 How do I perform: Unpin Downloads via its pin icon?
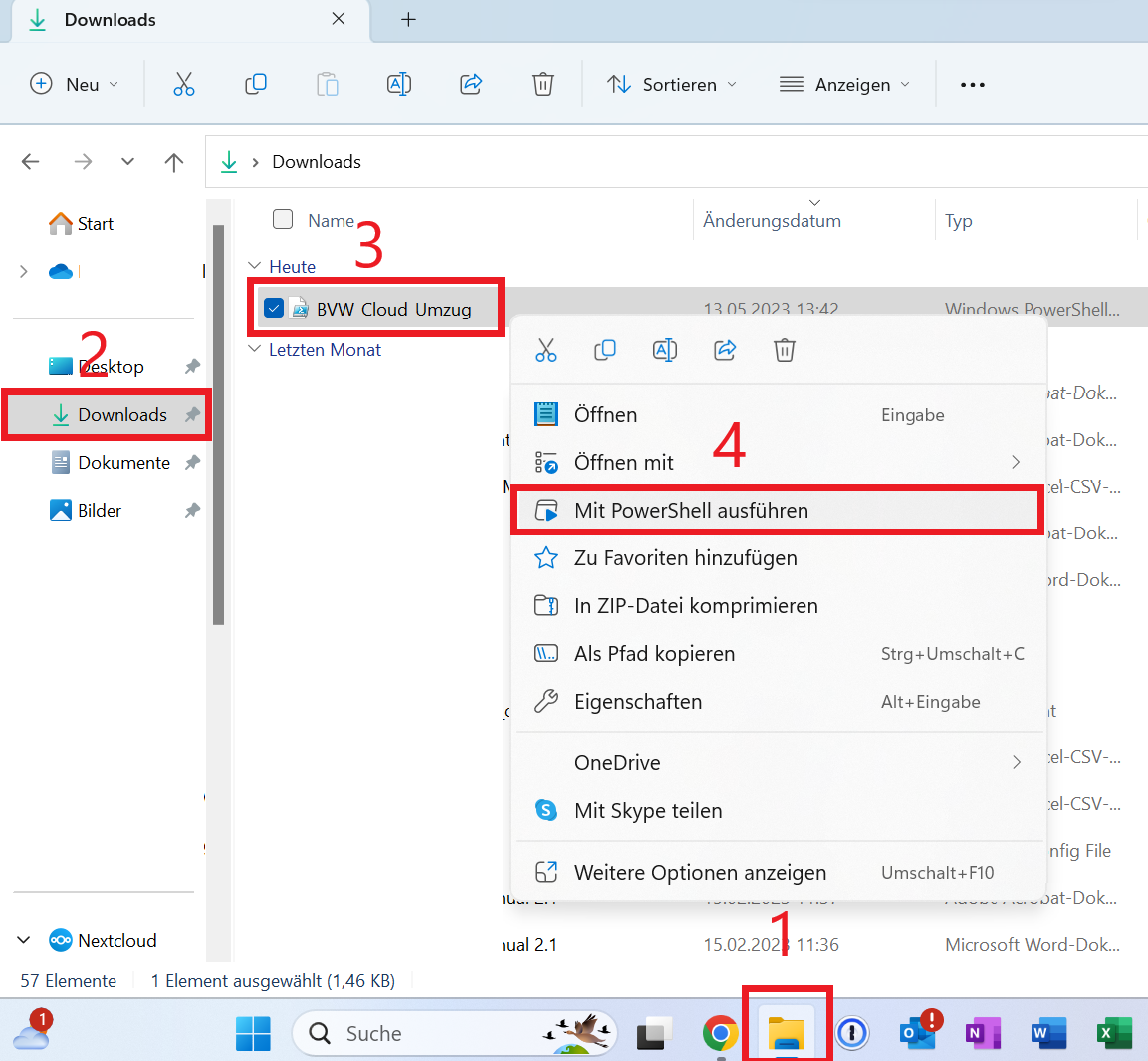(192, 415)
